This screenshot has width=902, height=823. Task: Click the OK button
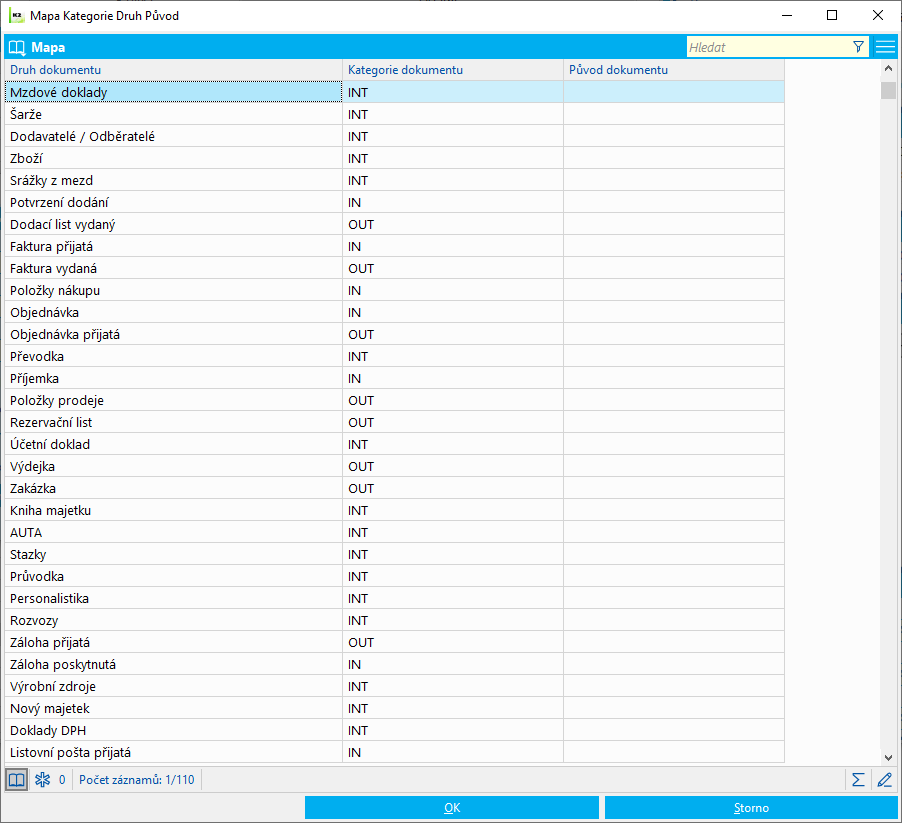click(452, 807)
